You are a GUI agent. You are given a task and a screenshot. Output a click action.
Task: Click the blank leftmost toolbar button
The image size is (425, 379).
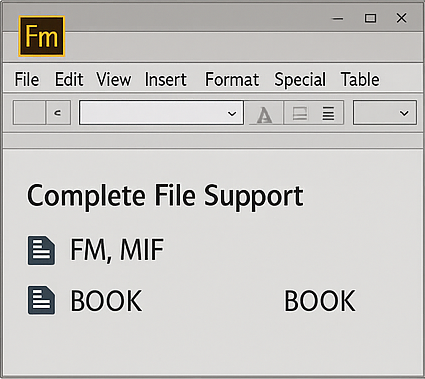point(29,113)
